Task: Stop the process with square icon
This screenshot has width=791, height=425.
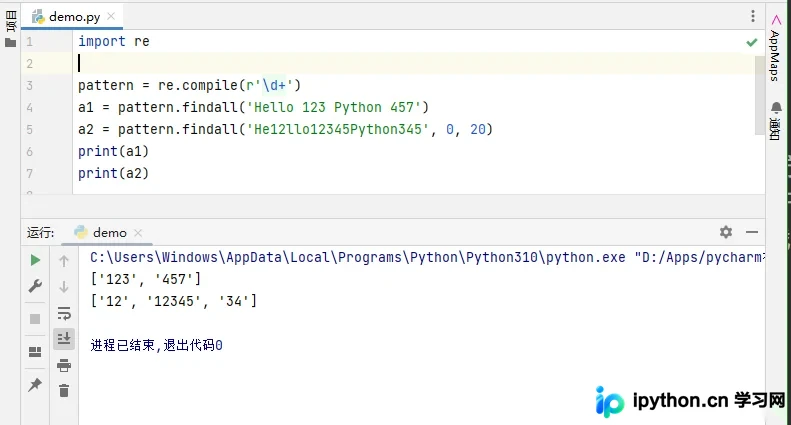Action: pos(35,319)
